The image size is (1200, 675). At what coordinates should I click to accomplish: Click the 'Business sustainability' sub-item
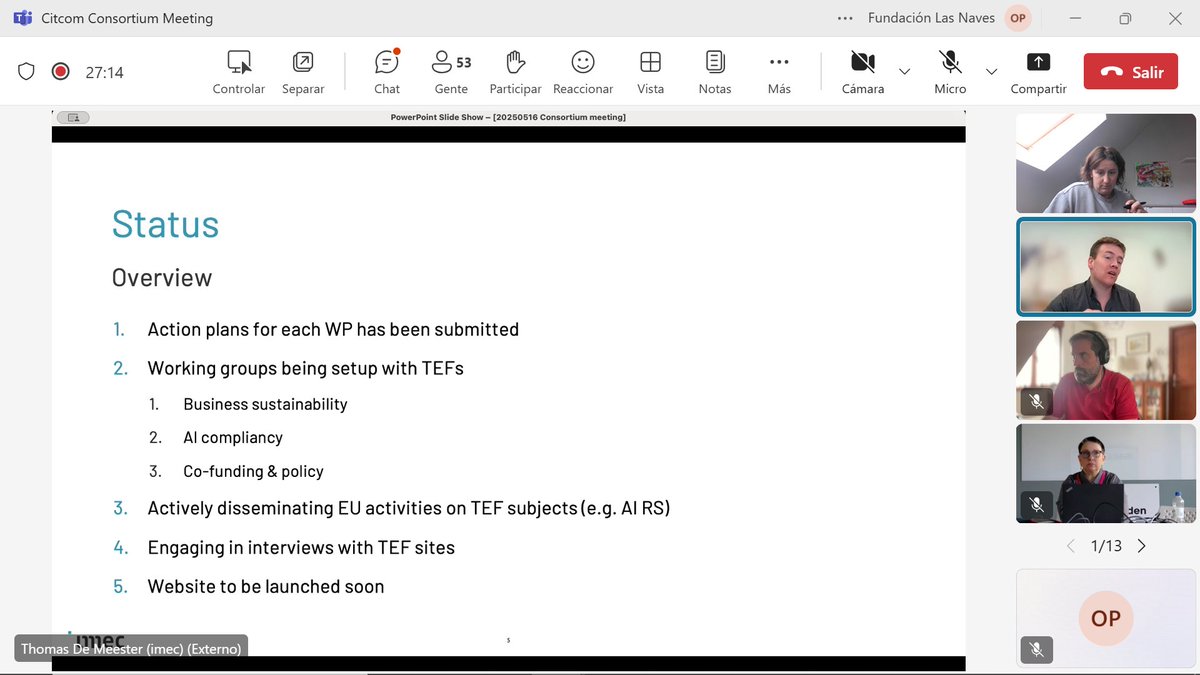click(265, 404)
